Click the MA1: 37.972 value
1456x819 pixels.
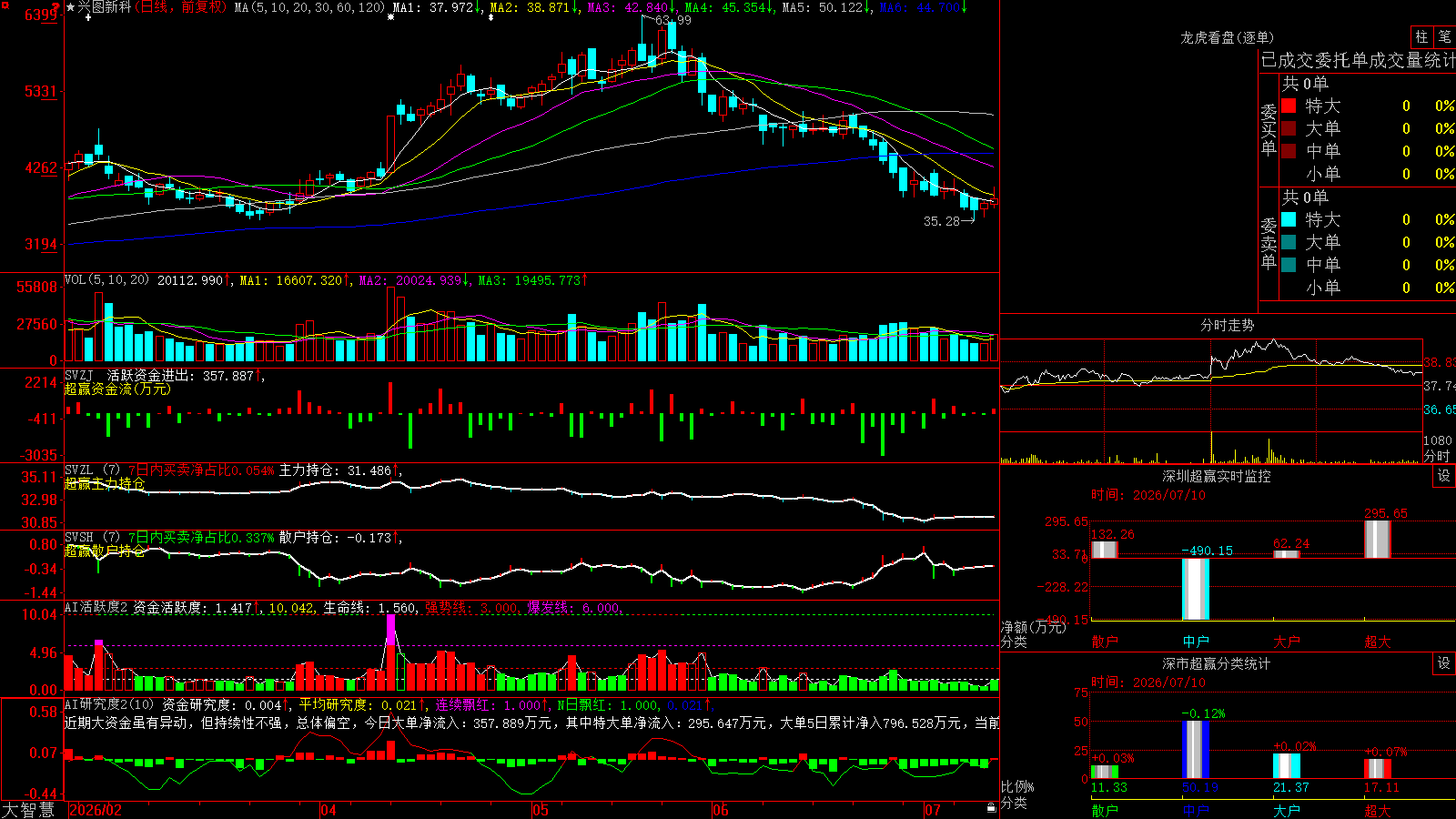[433, 7]
